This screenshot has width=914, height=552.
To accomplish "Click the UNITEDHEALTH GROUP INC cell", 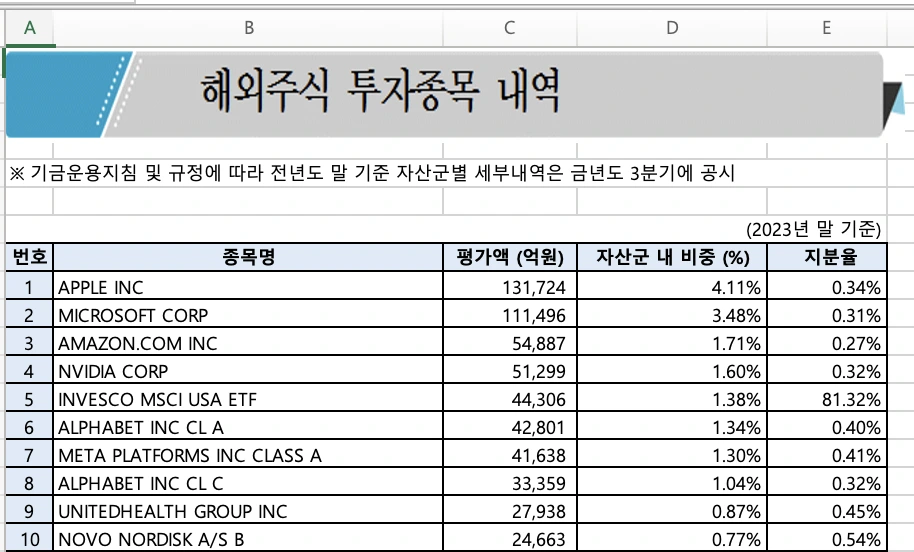I will 248,509.
